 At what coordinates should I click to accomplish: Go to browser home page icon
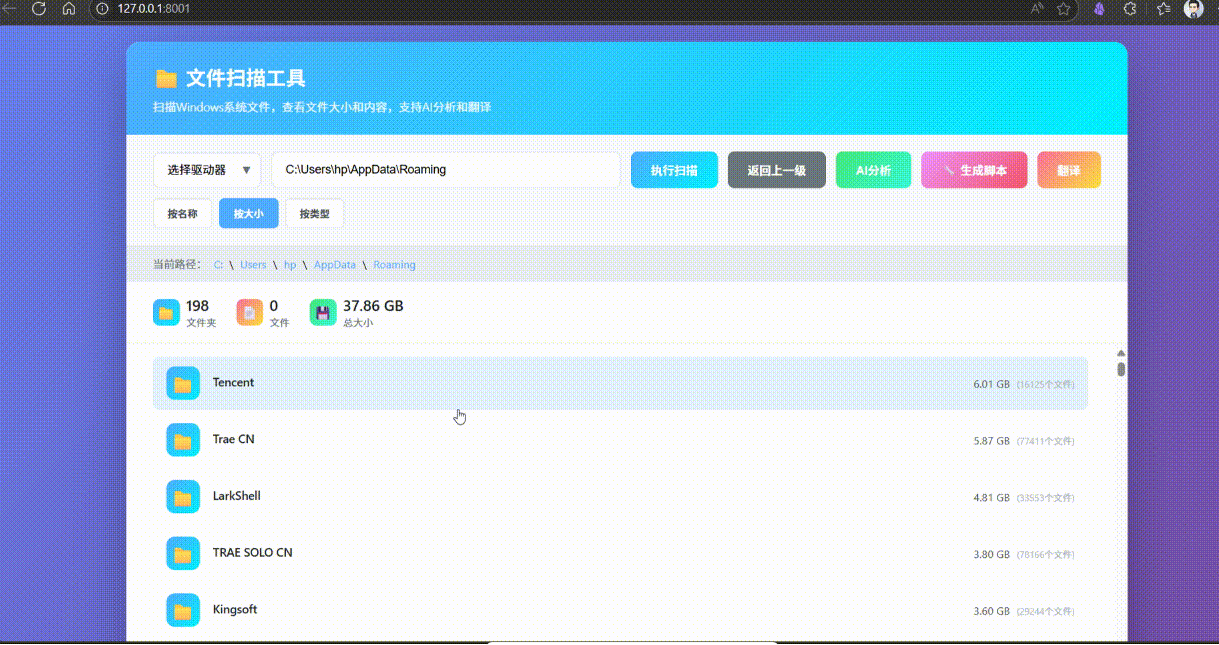click(69, 8)
